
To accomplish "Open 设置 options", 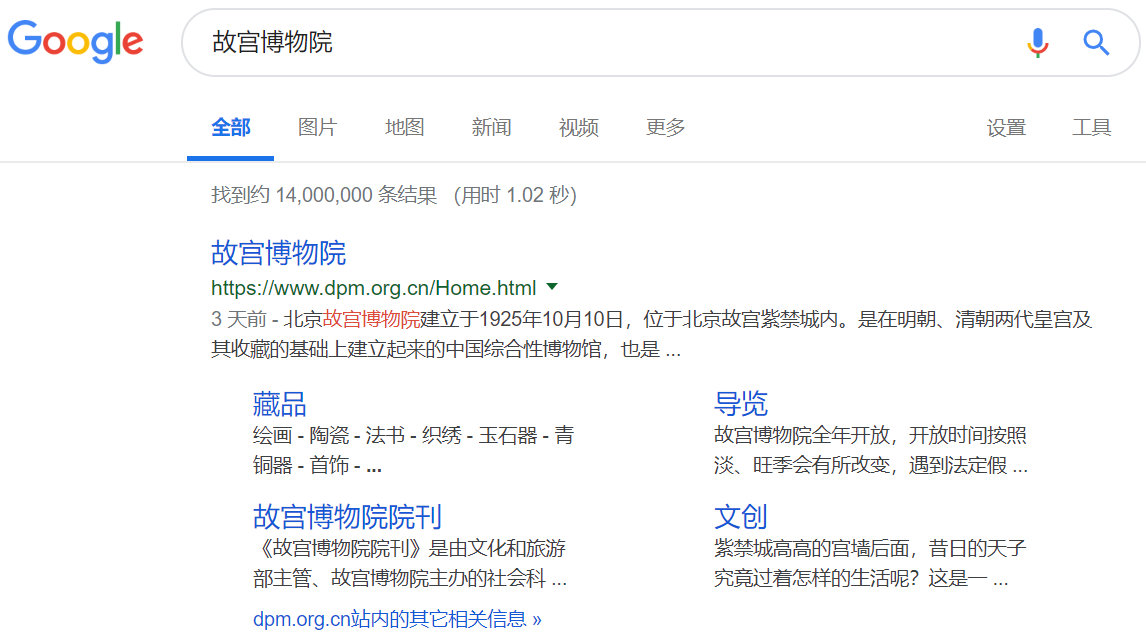I will pos(1006,128).
